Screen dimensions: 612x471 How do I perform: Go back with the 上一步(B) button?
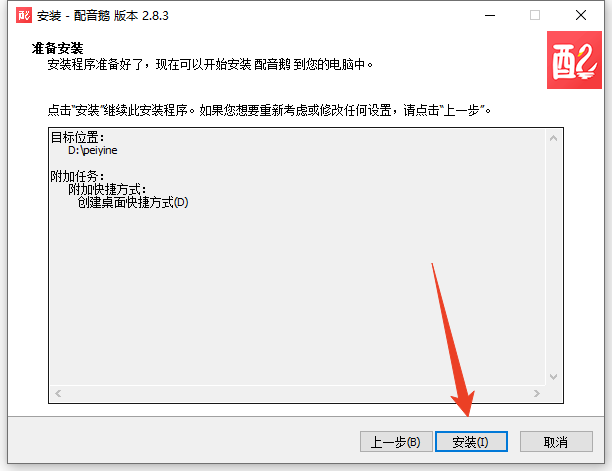tap(396, 442)
